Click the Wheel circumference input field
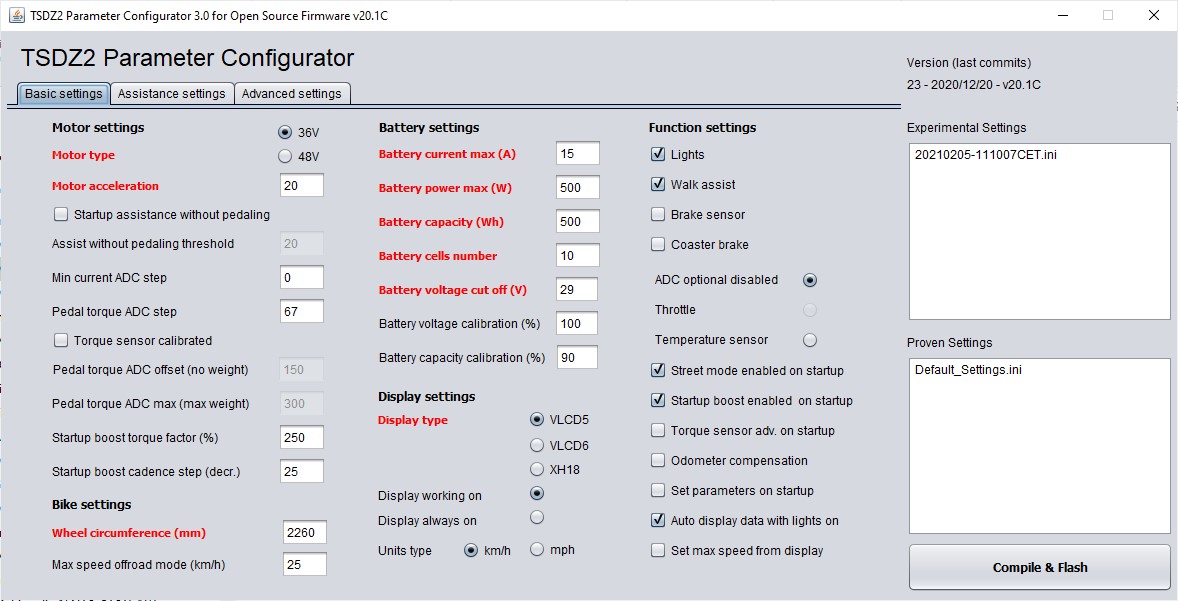1178x601 pixels. click(x=304, y=532)
